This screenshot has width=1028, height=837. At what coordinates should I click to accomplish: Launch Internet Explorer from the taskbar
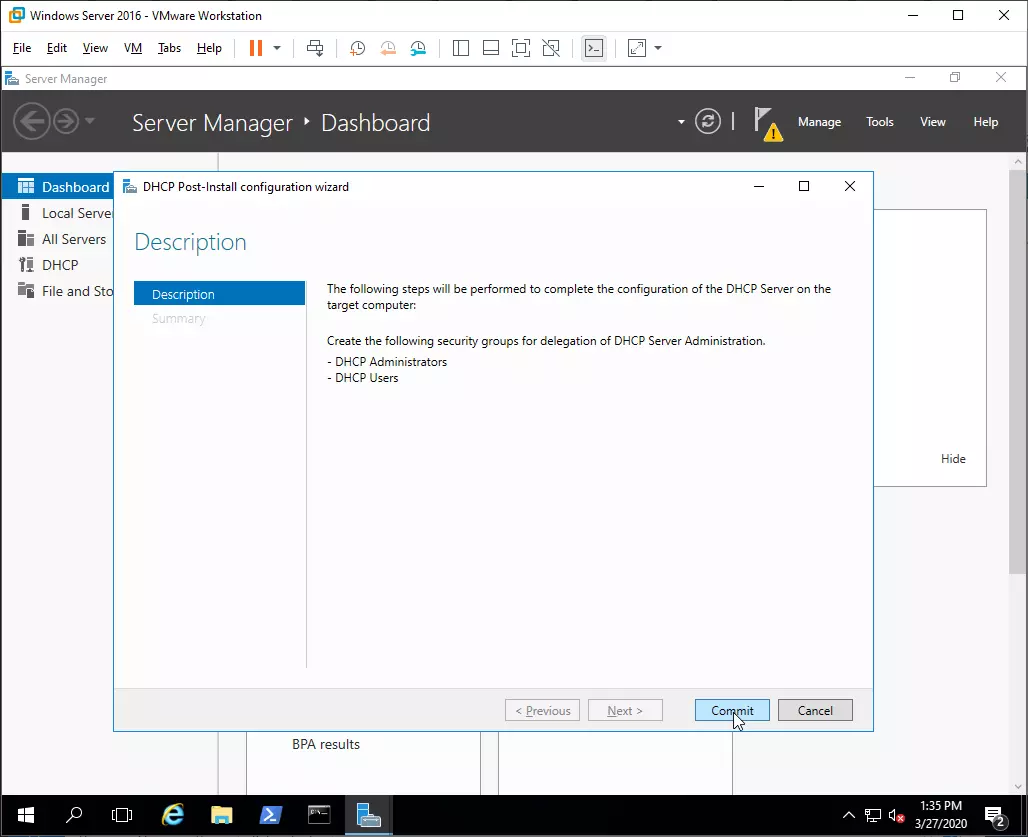172,815
